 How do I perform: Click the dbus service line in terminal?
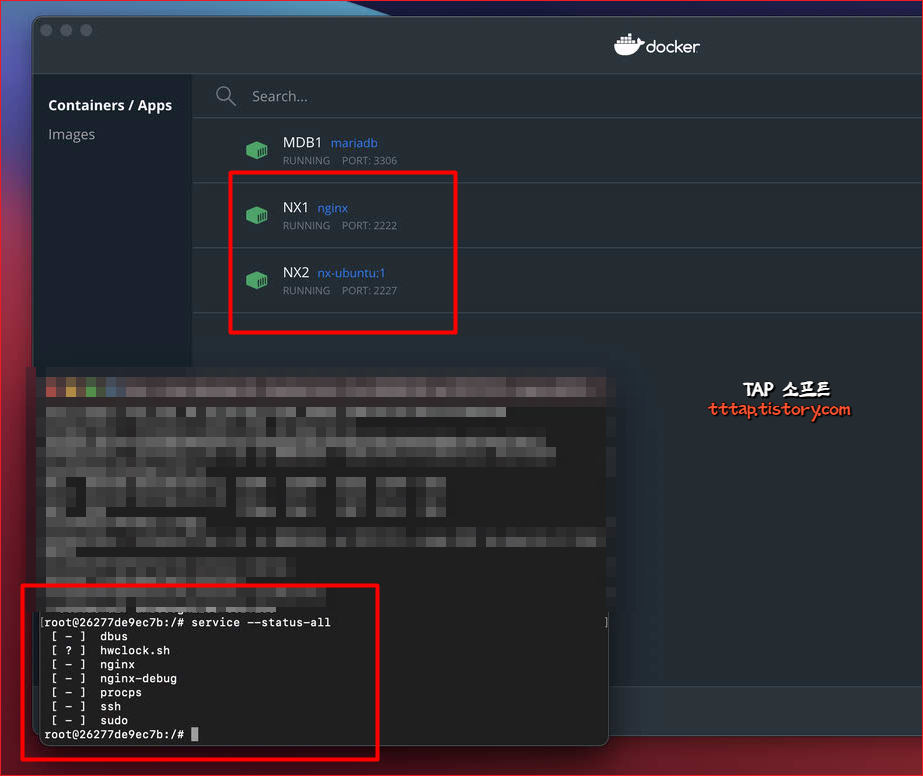(89, 636)
